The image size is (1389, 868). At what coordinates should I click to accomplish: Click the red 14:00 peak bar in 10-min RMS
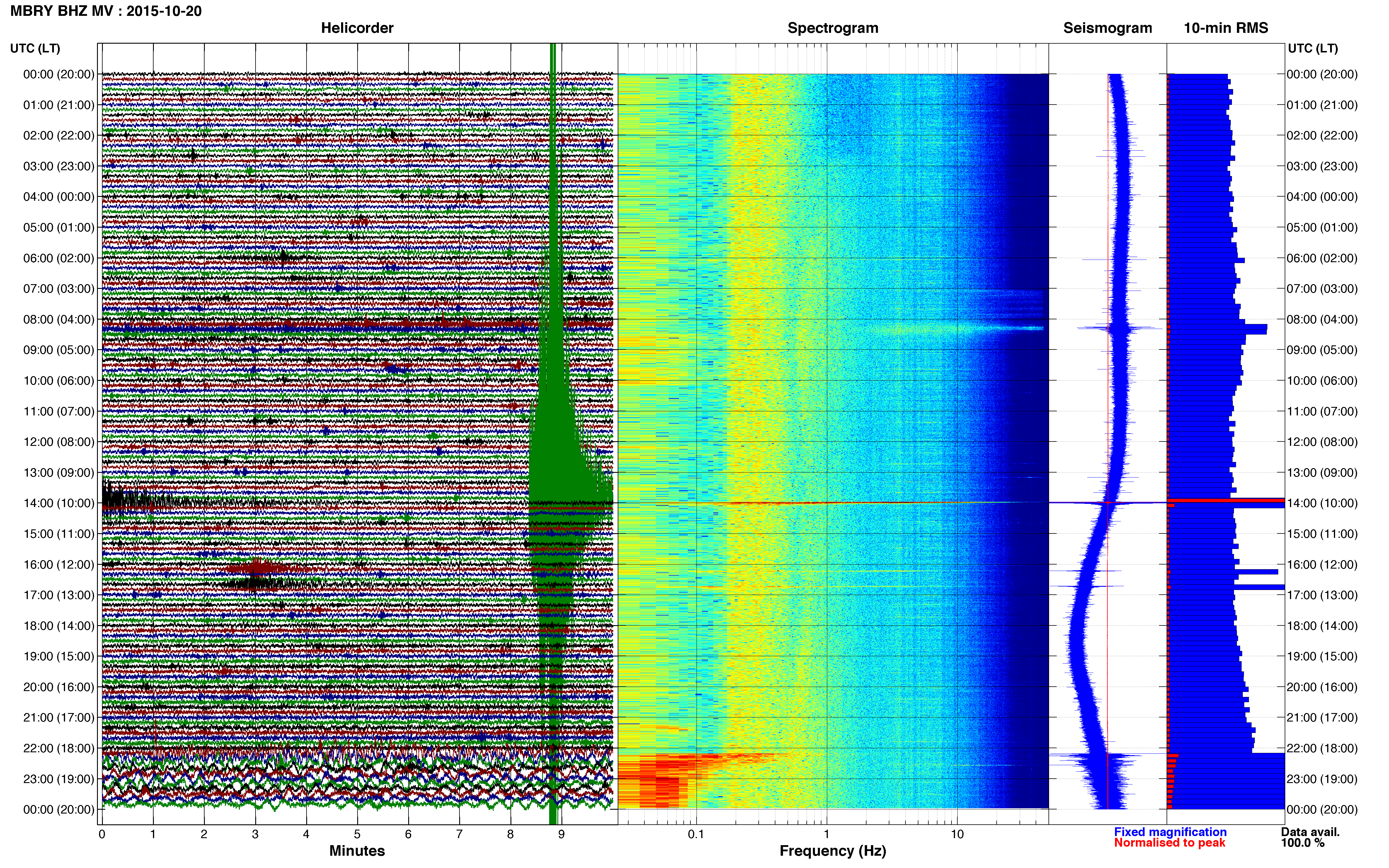coord(1226,501)
